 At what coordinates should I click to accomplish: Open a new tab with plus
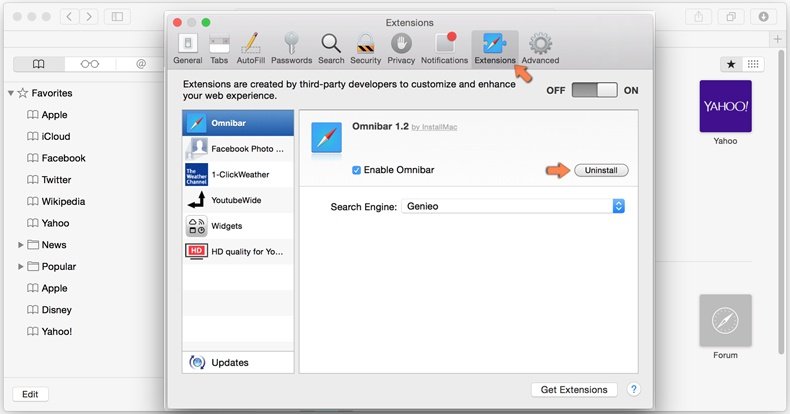[x=777, y=39]
